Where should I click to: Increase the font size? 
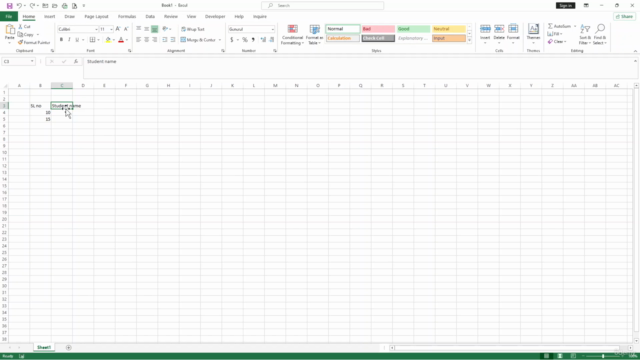[x=118, y=29]
